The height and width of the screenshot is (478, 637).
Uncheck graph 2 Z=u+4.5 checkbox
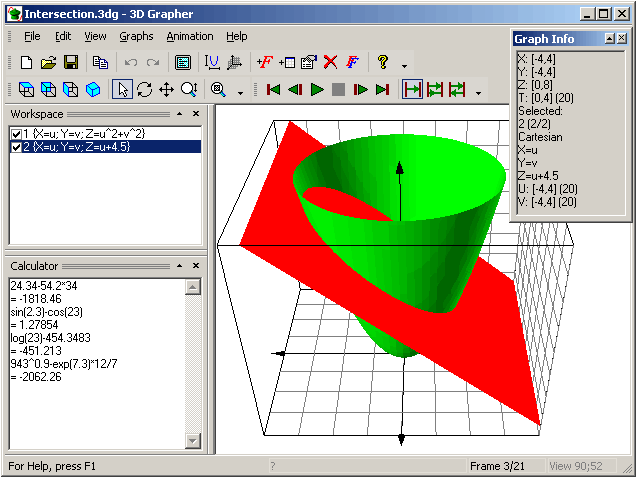coord(16,147)
